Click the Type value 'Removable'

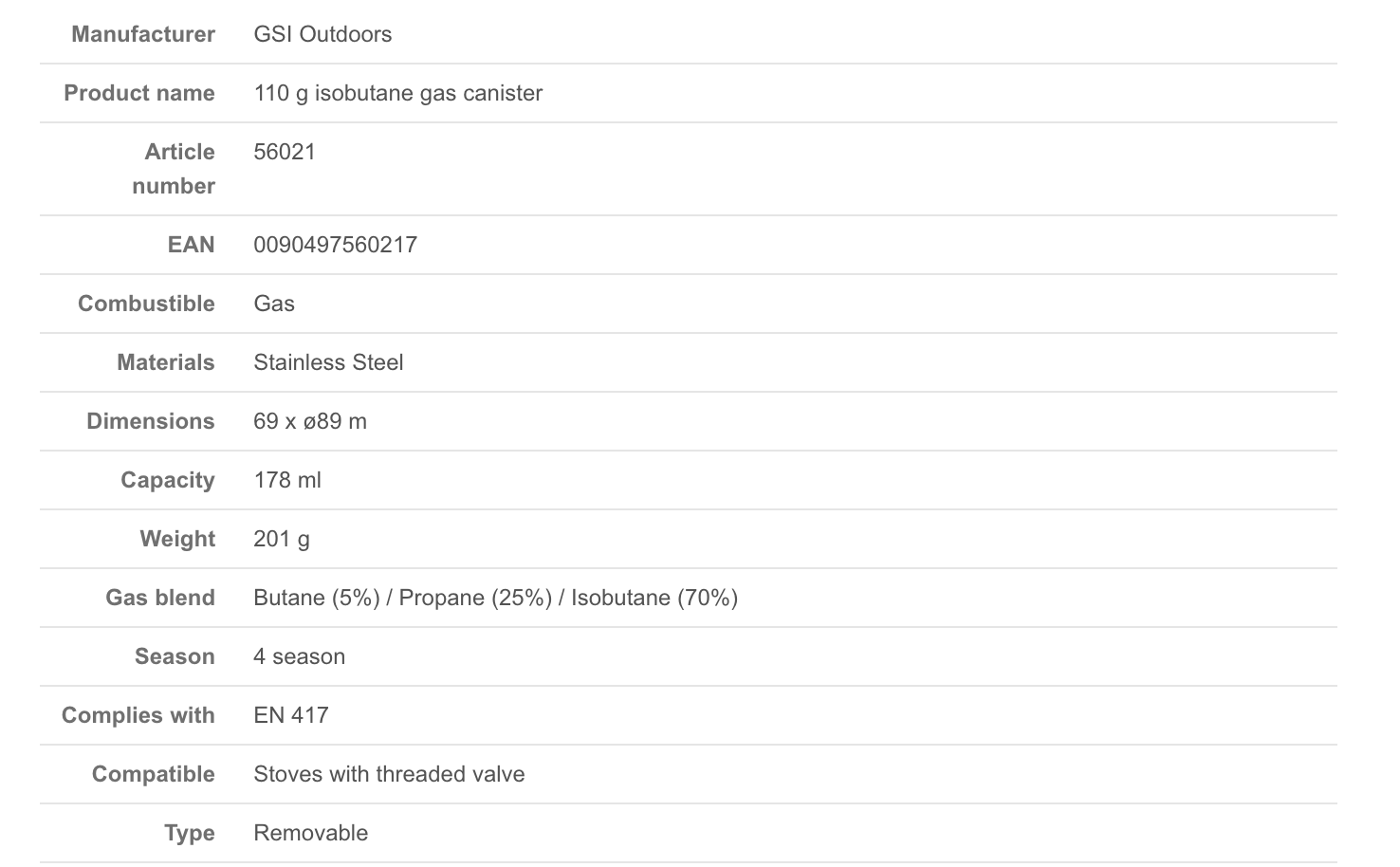tap(310, 833)
